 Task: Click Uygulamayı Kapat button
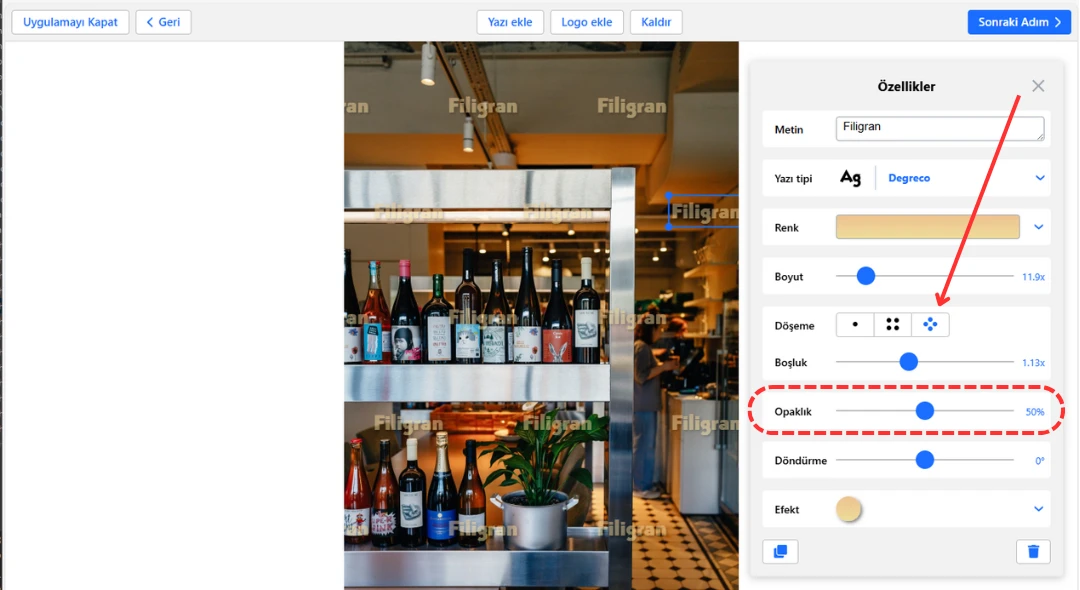click(70, 22)
